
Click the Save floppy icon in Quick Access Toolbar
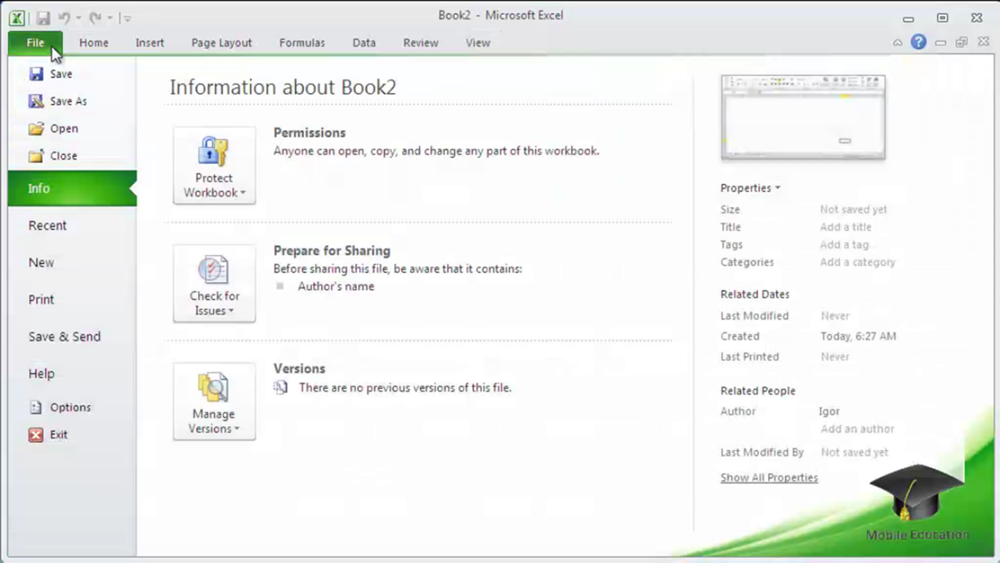point(43,18)
